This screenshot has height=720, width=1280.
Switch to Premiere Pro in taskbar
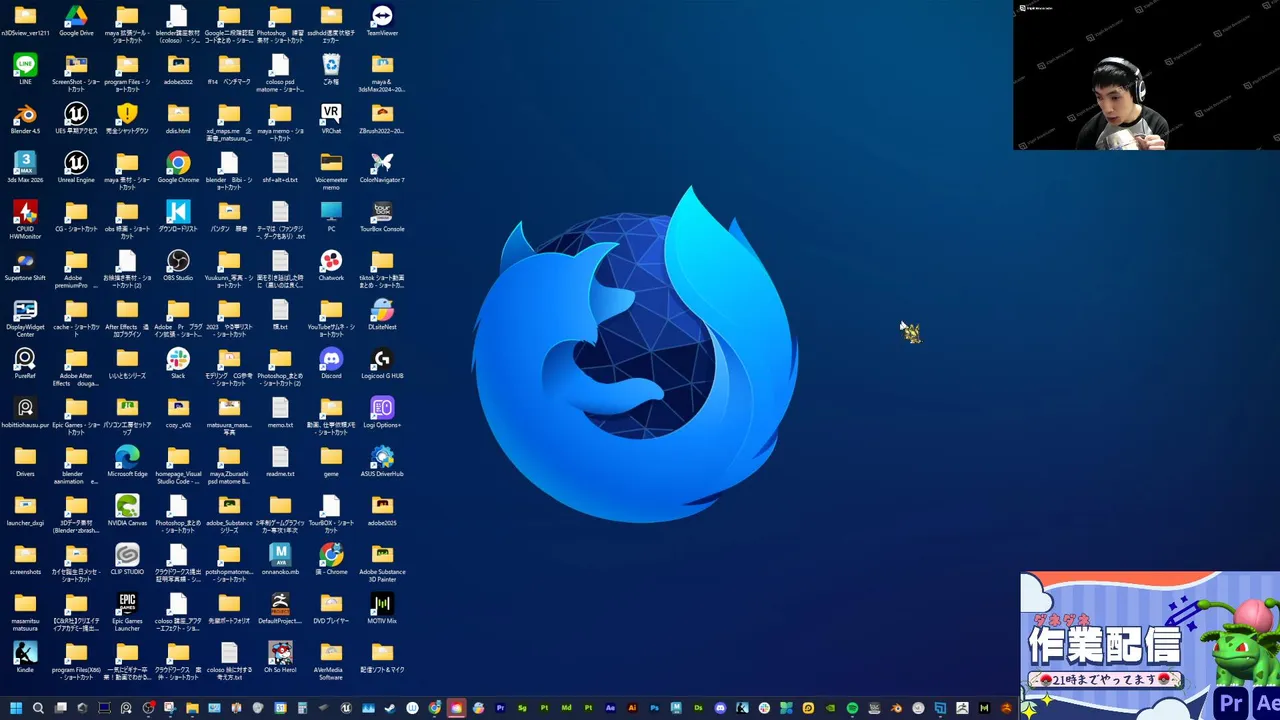tap(500, 708)
